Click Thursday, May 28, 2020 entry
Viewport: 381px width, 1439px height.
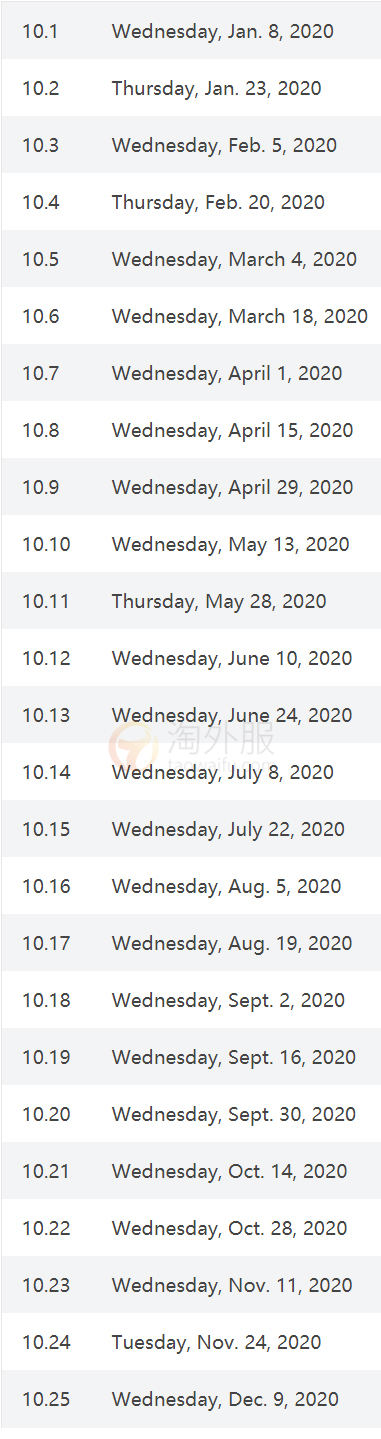[219, 601]
